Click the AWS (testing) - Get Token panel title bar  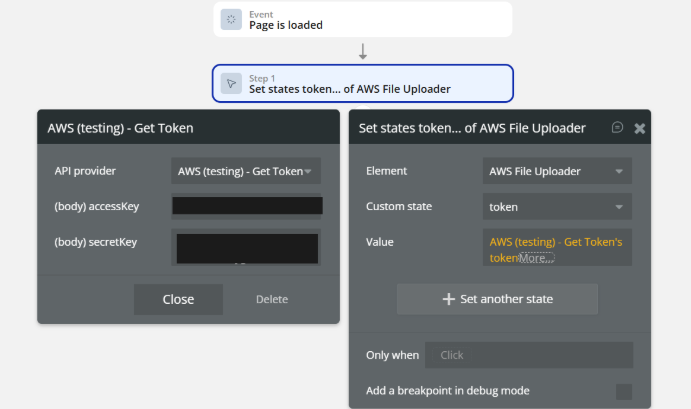[x=188, y=128]
